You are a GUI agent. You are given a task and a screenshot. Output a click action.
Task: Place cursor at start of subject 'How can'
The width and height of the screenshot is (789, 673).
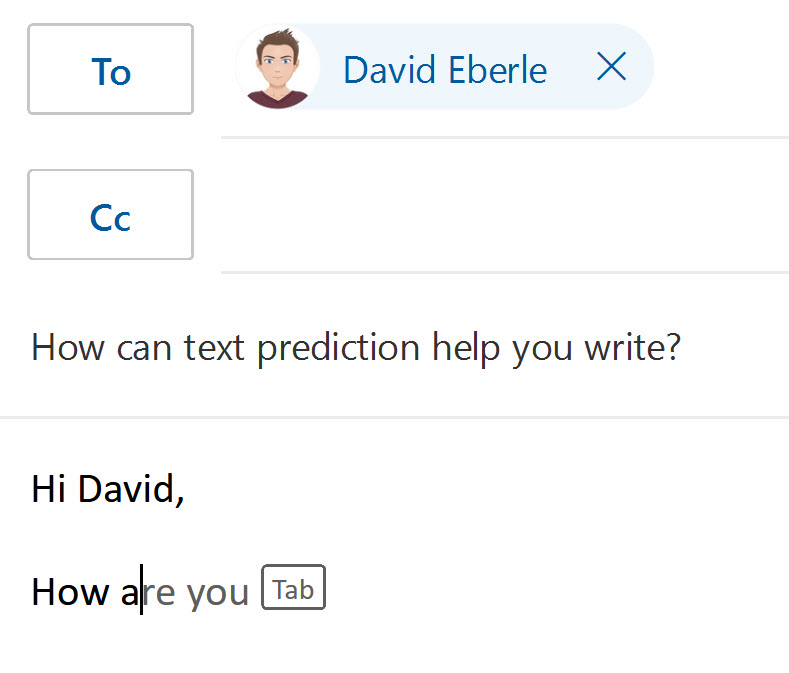click(33, 348)
